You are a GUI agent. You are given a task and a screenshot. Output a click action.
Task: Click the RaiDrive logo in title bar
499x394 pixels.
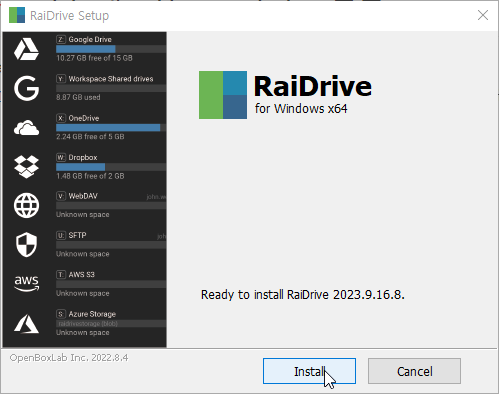[x=17, y=15]
